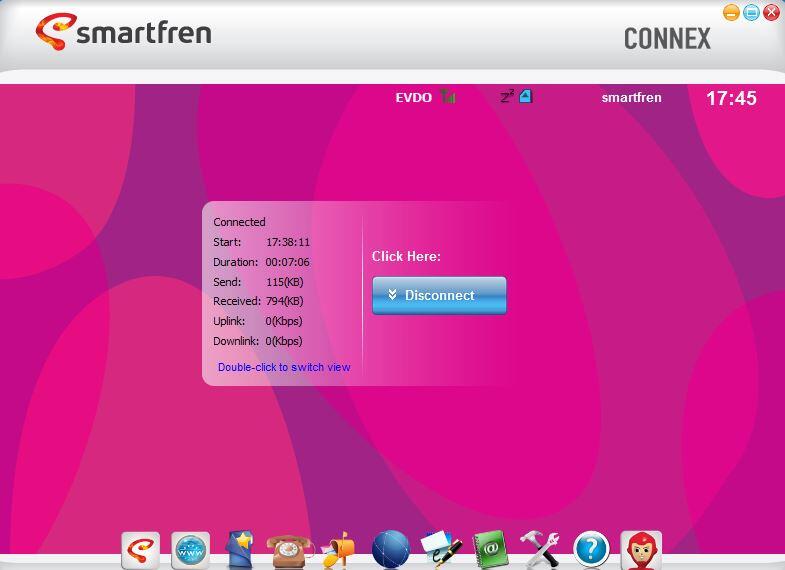Open the pen and card icon

440,549
